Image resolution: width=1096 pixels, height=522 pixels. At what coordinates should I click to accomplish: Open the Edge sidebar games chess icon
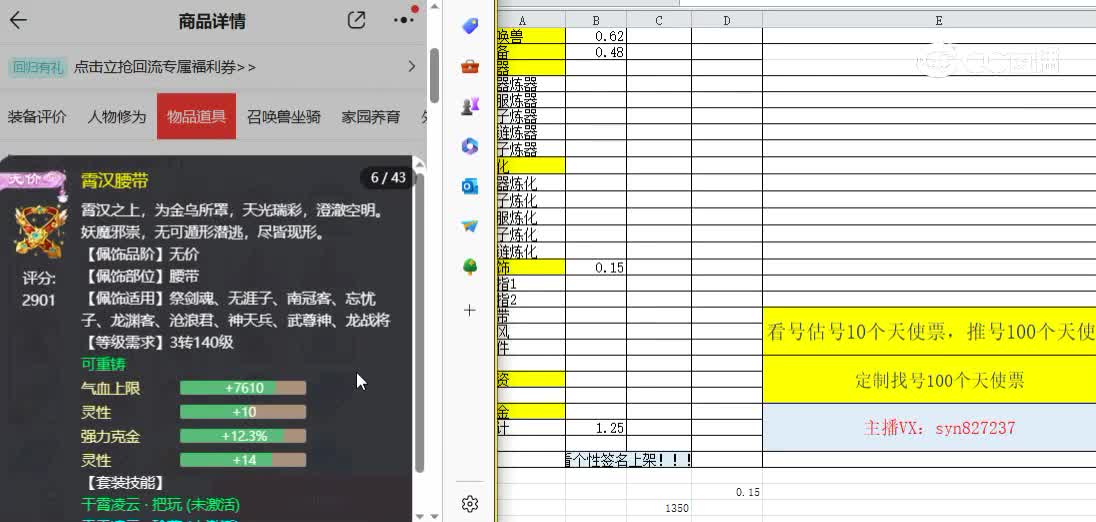click(x=470, y=106)
